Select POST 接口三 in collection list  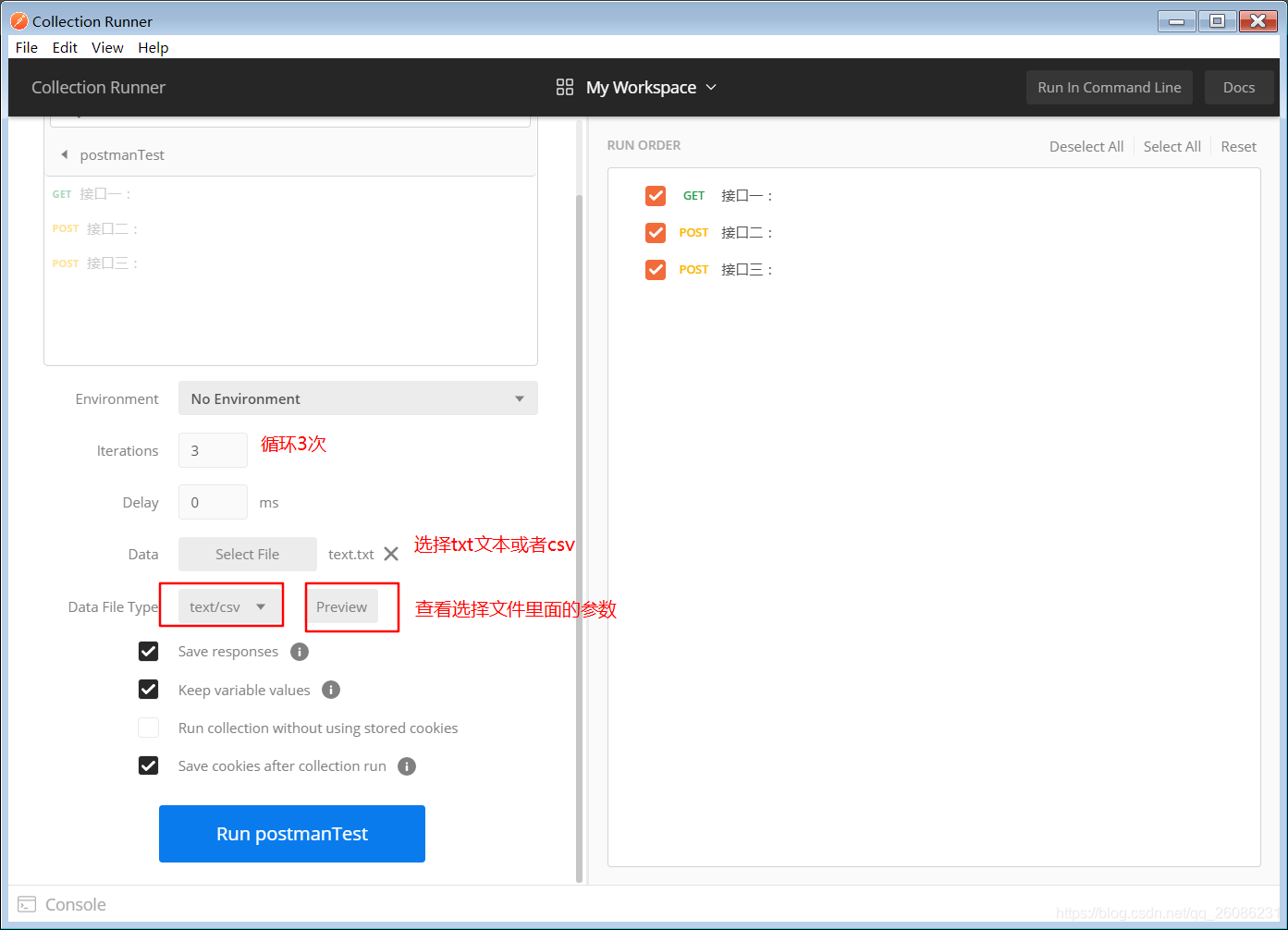click(95, 263)
